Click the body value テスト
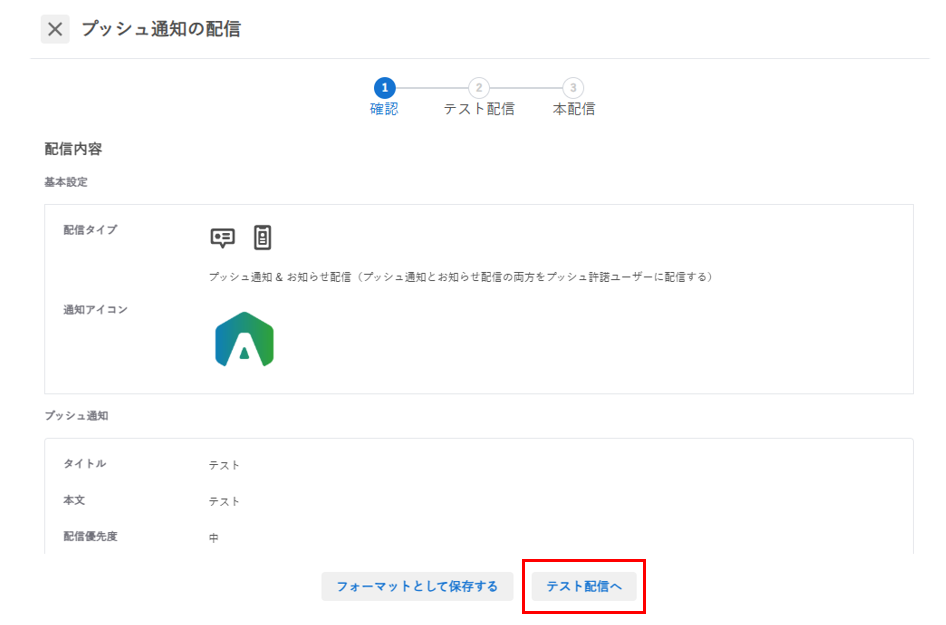The image size is (946, 625). pos(224,501)
